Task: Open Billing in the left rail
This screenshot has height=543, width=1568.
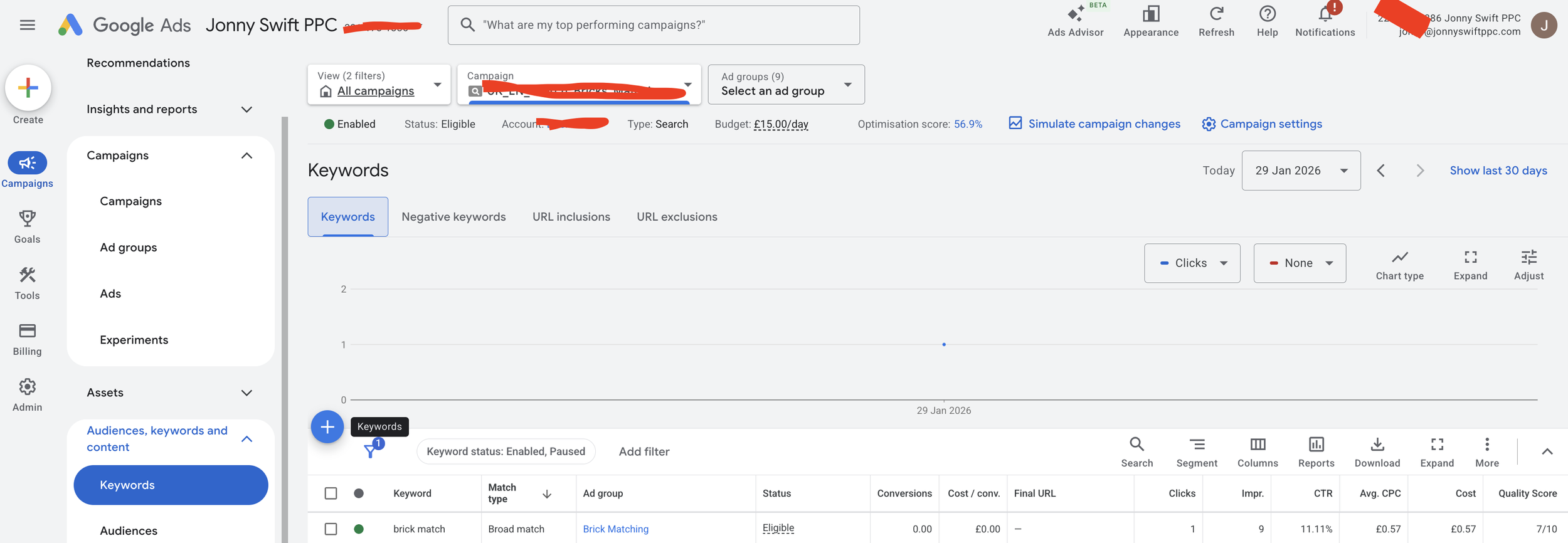Action: point(27,339)
